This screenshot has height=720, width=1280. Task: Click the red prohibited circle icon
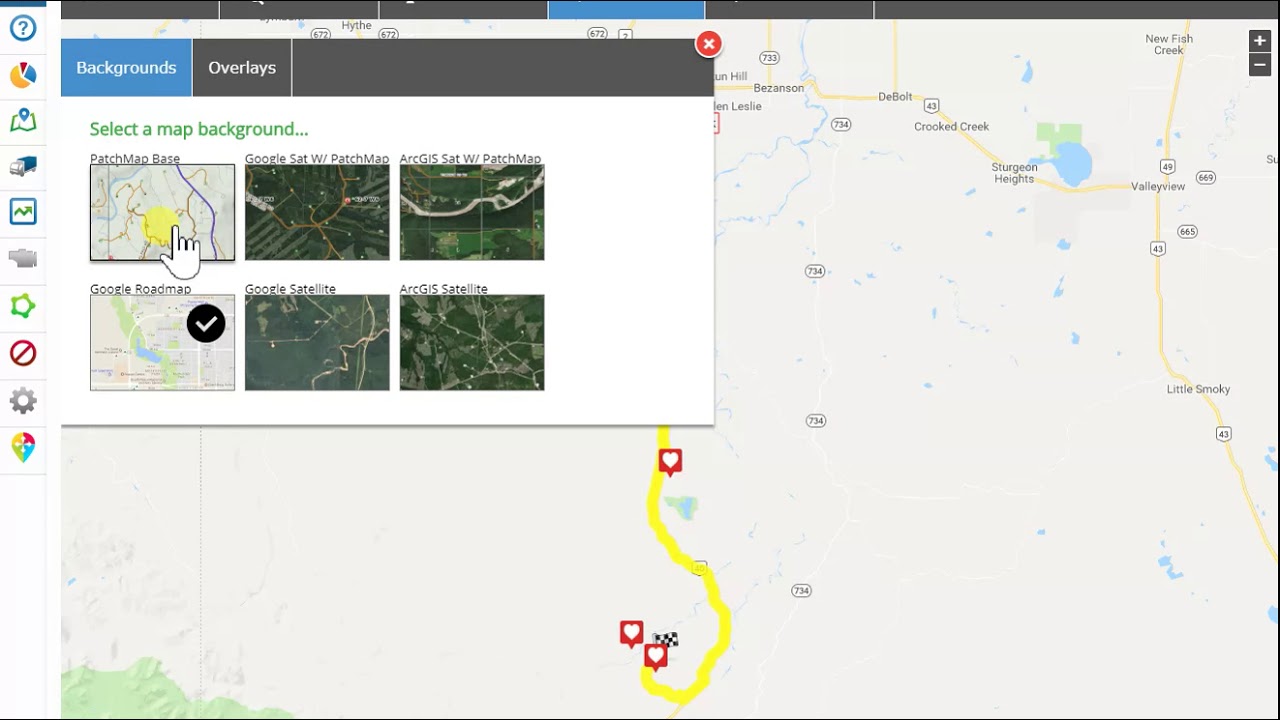(x=23, y=353)
